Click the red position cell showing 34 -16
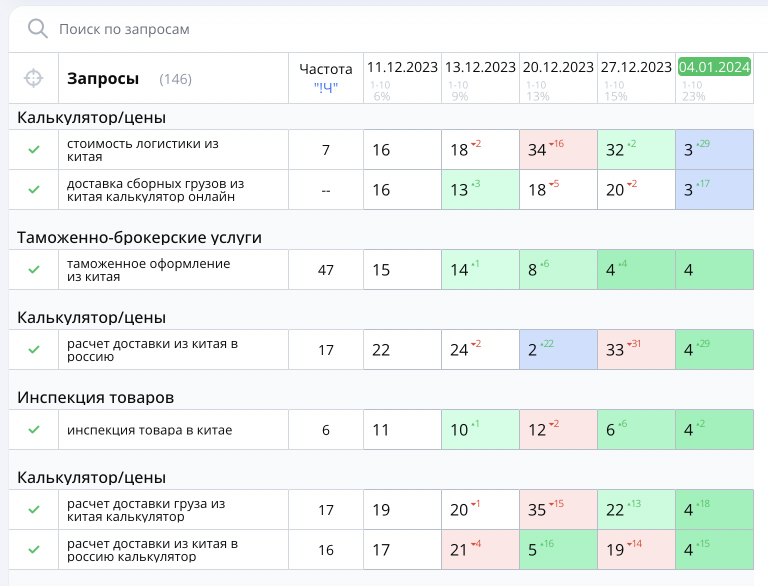This screenshot has width=768, height=586. pos(558,150)
